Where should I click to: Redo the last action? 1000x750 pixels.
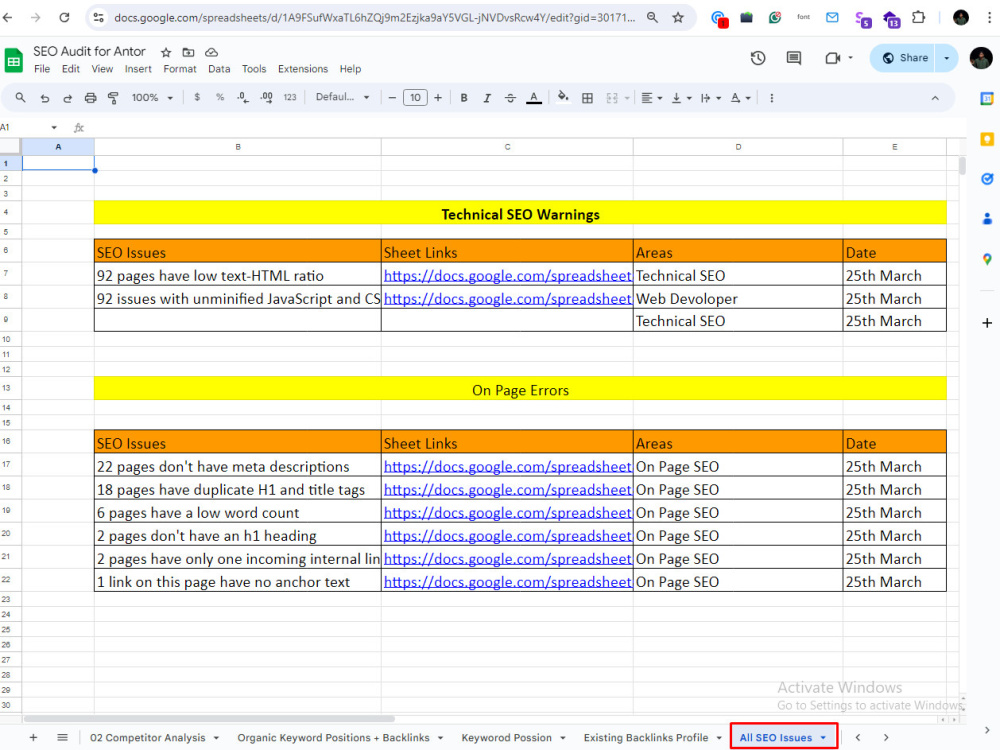(67, 98)
